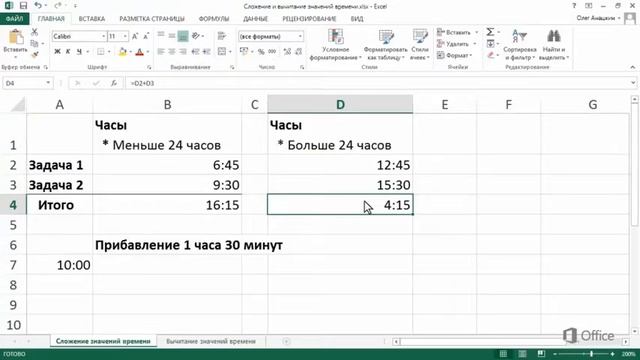Open the font color dropdown arrow
The image size is (640, 360).
148,52
